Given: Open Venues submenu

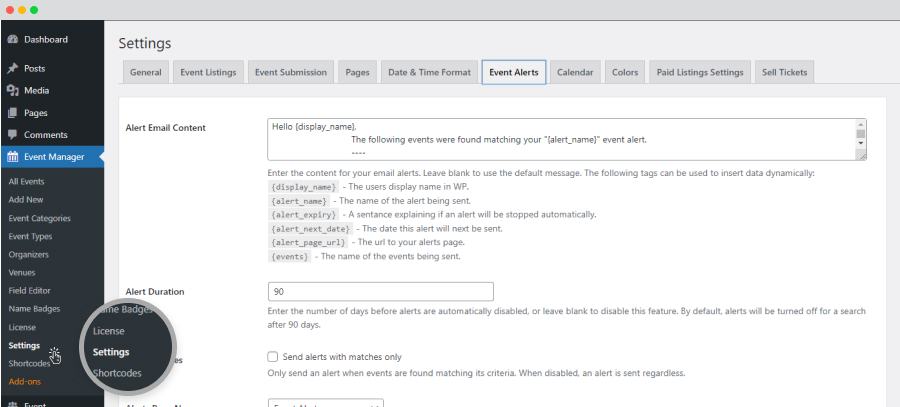Looking at the screenshot, I should click(x=22, y=273).
